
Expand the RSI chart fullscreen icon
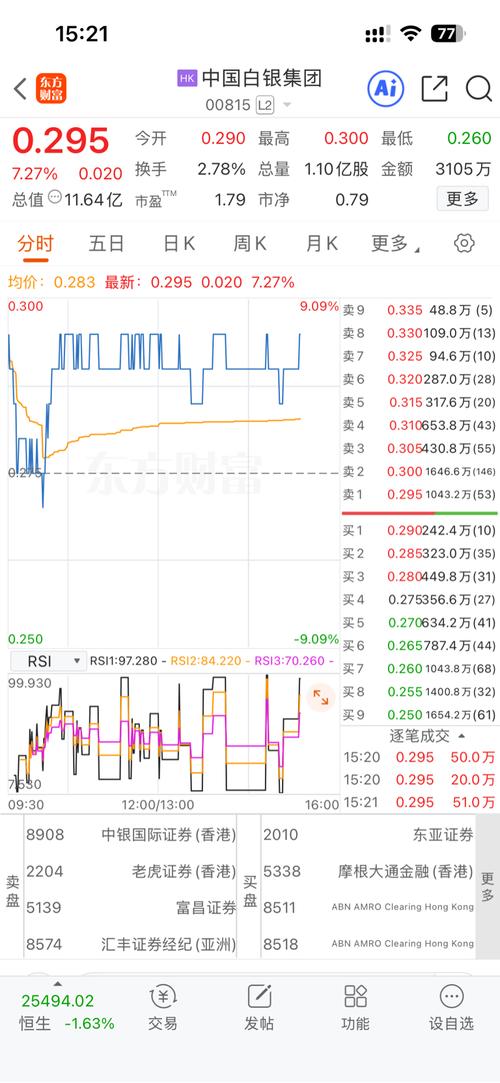pyautogui.click(x=320, y=697)
